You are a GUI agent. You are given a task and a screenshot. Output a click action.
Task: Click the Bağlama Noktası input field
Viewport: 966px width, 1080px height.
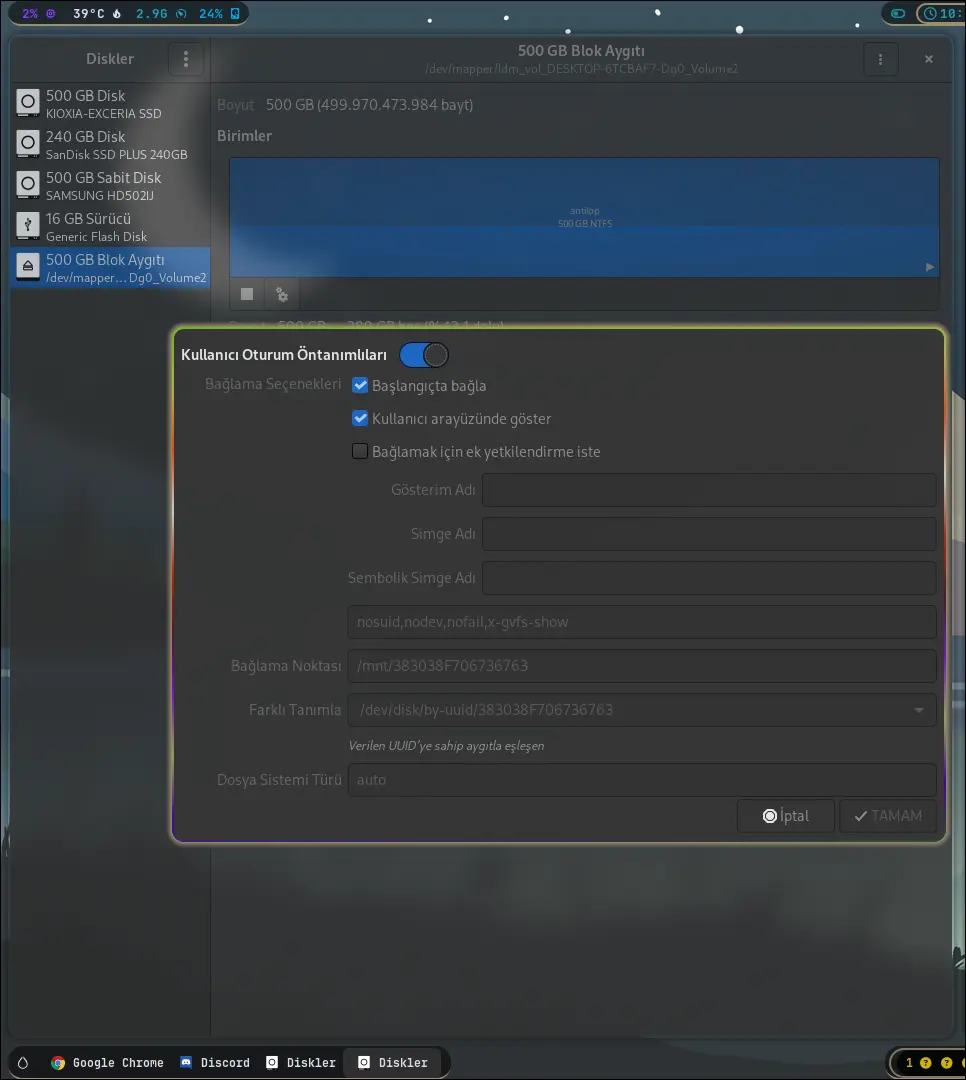pos(641,666)
